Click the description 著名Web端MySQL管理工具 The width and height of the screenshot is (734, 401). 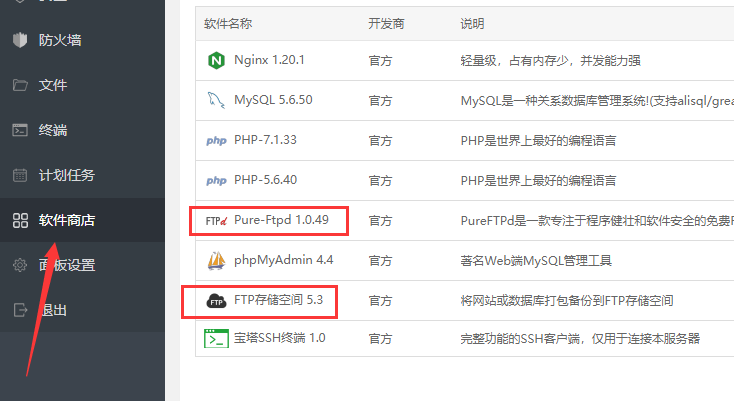pos(536,261)
